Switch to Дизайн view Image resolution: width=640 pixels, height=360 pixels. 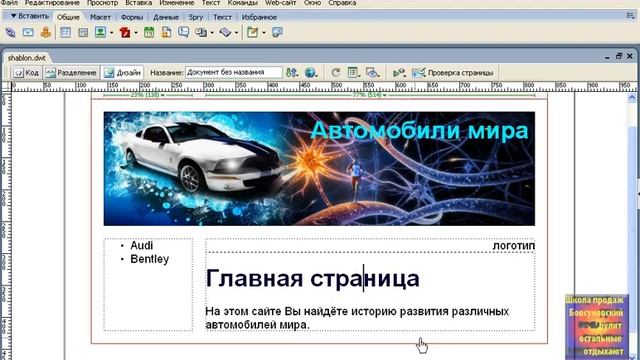tap(122, 73)
